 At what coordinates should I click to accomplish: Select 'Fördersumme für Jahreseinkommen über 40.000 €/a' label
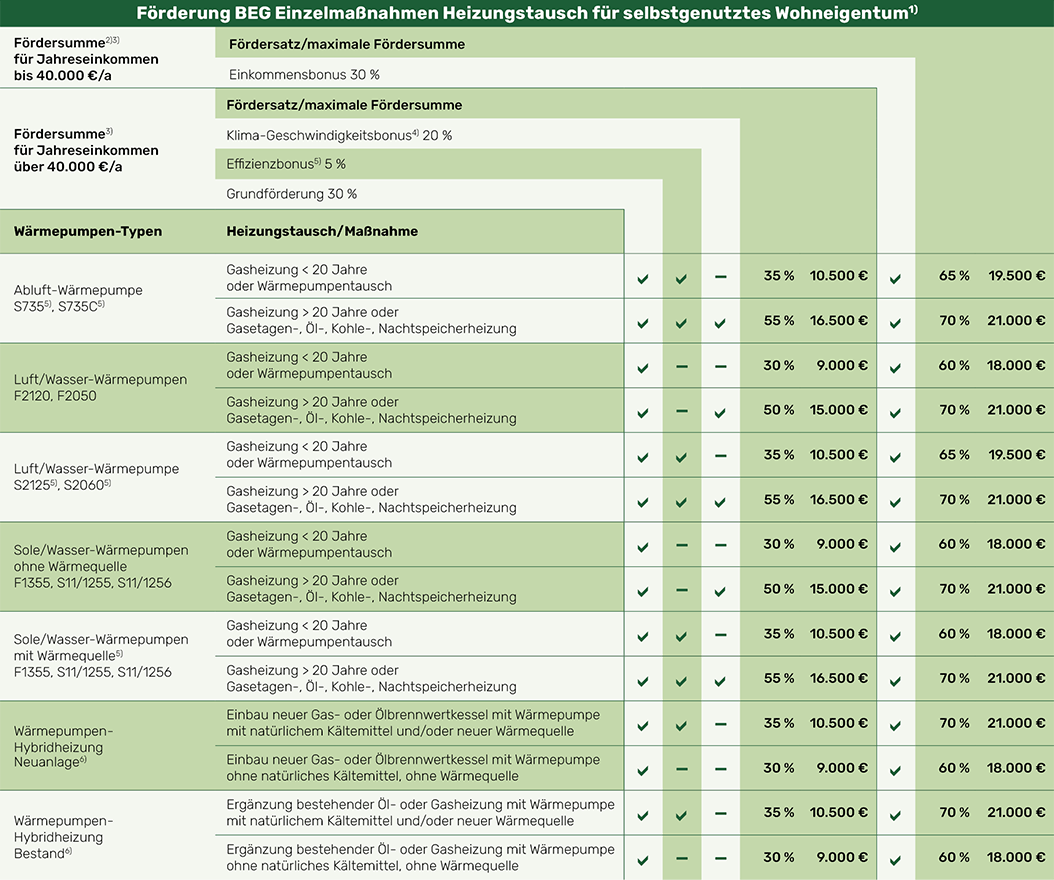(x=86, y=150)
